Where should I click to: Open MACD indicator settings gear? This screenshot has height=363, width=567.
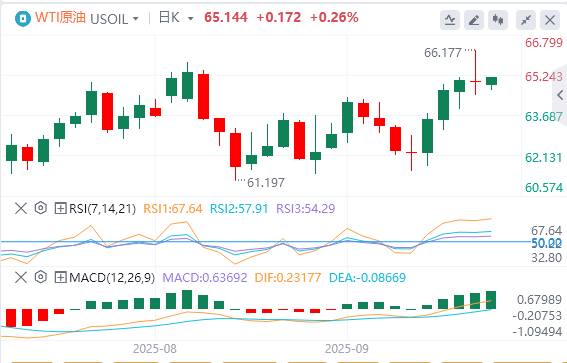[x=41, y=277]
